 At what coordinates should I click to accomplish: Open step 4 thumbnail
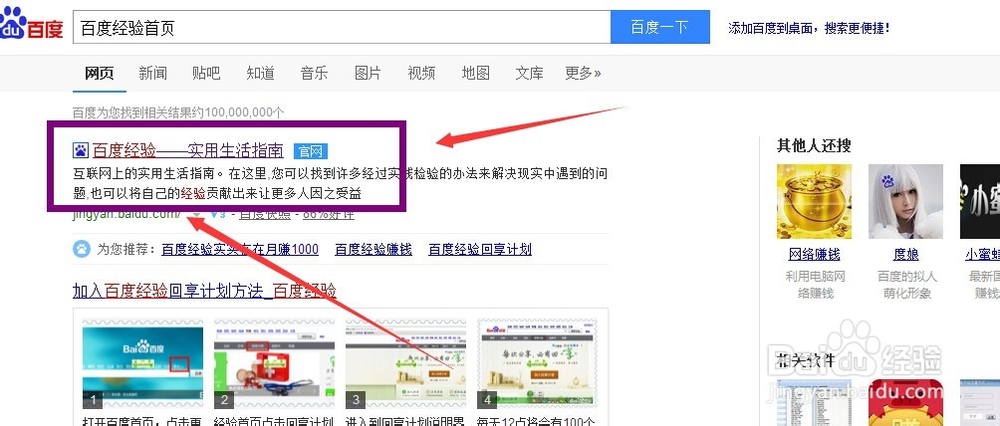(x=537, y=364)
